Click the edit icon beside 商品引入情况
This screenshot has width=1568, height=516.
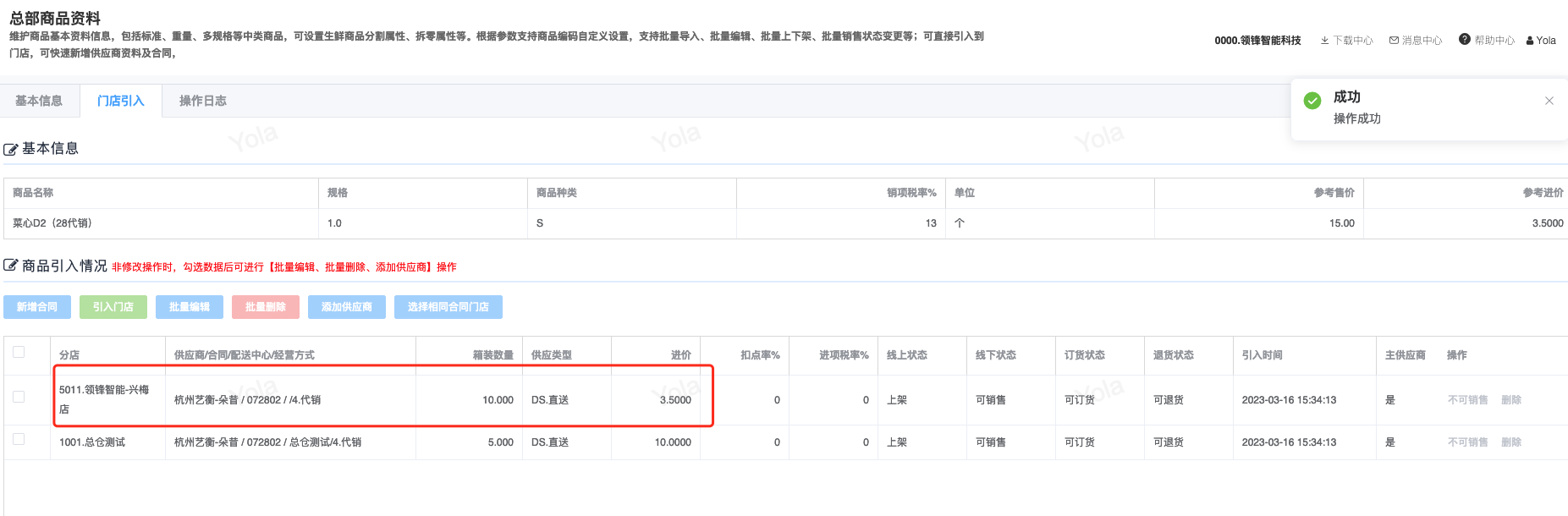[x=11, y=266]
